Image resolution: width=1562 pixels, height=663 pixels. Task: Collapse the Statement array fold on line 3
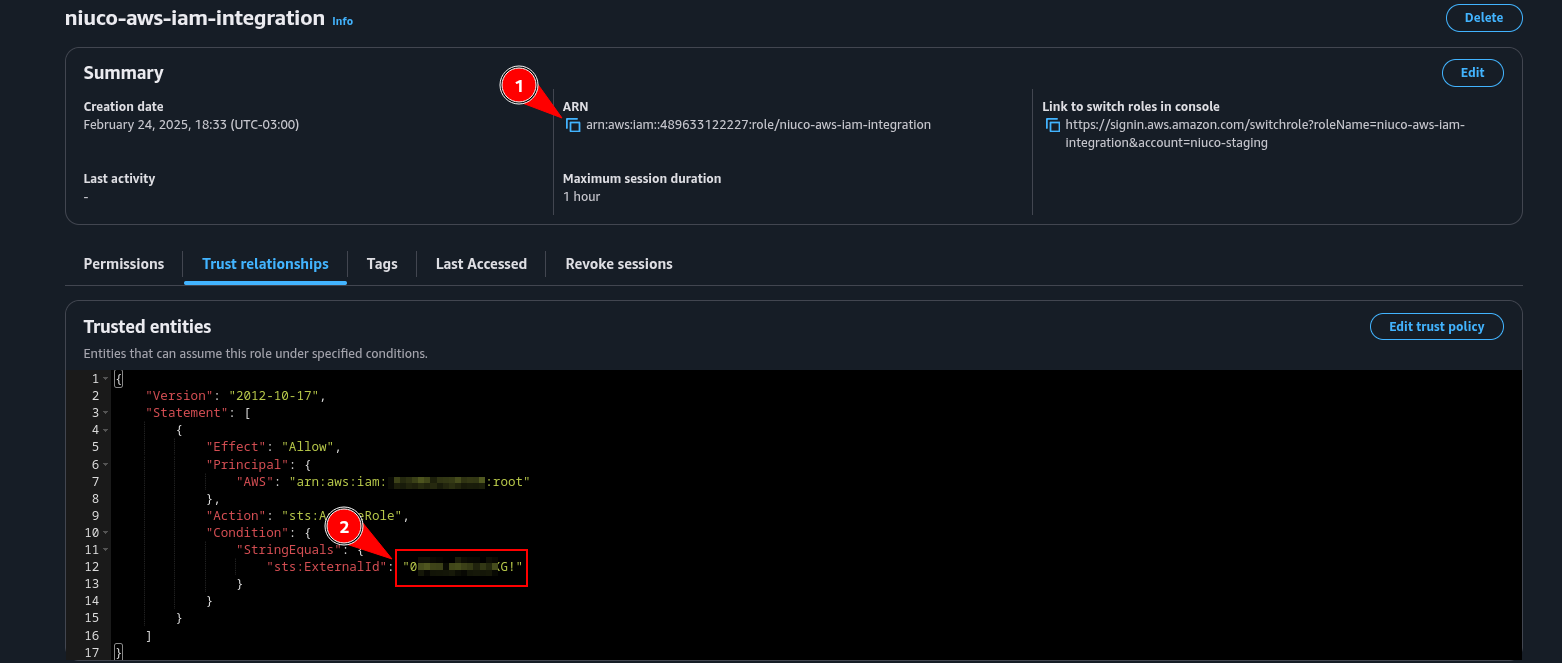pos(106,413)
